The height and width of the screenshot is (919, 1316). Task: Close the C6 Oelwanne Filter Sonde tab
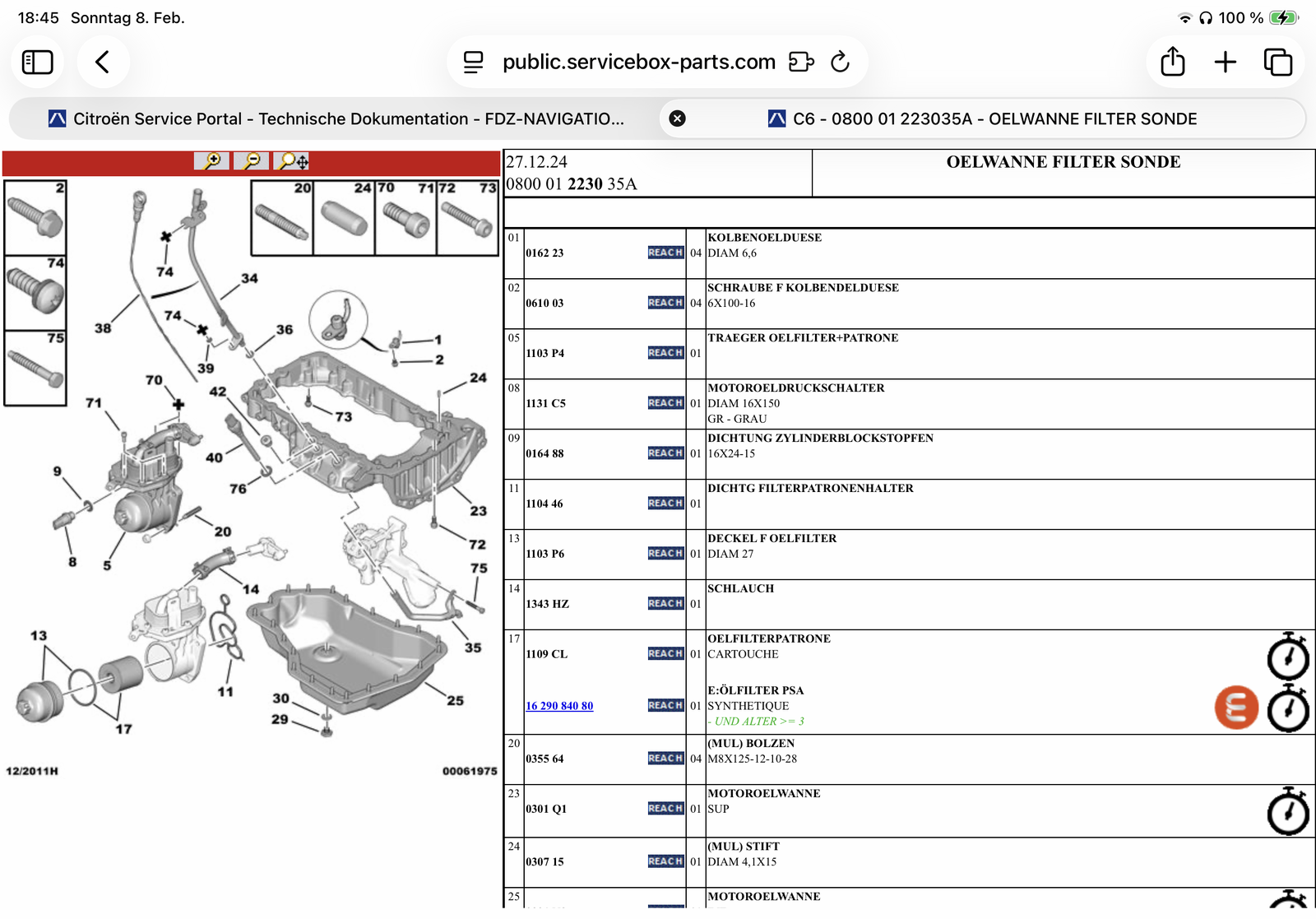click(x=677, y=118)
